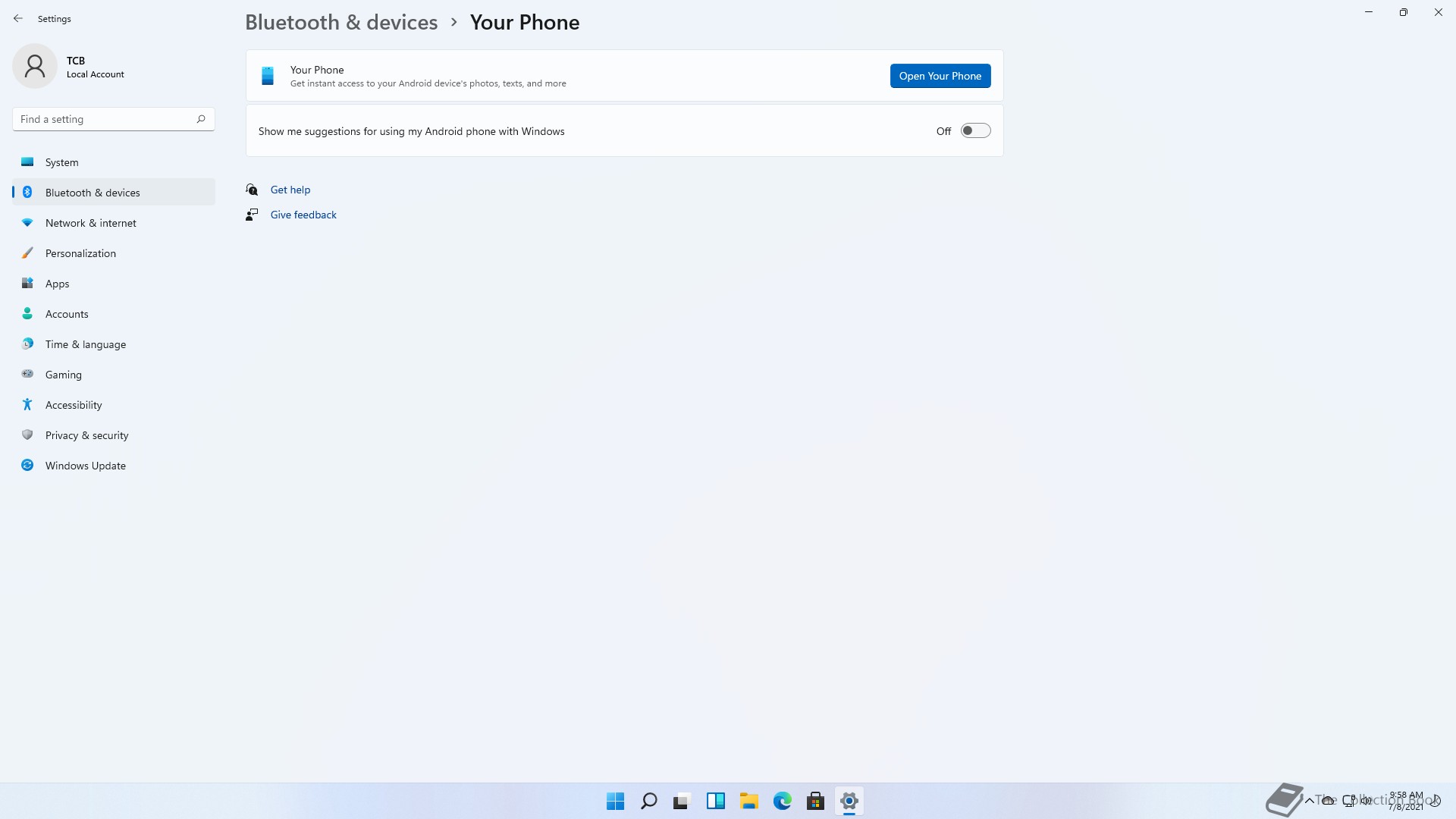Click the TCB Local Account name

95,67
